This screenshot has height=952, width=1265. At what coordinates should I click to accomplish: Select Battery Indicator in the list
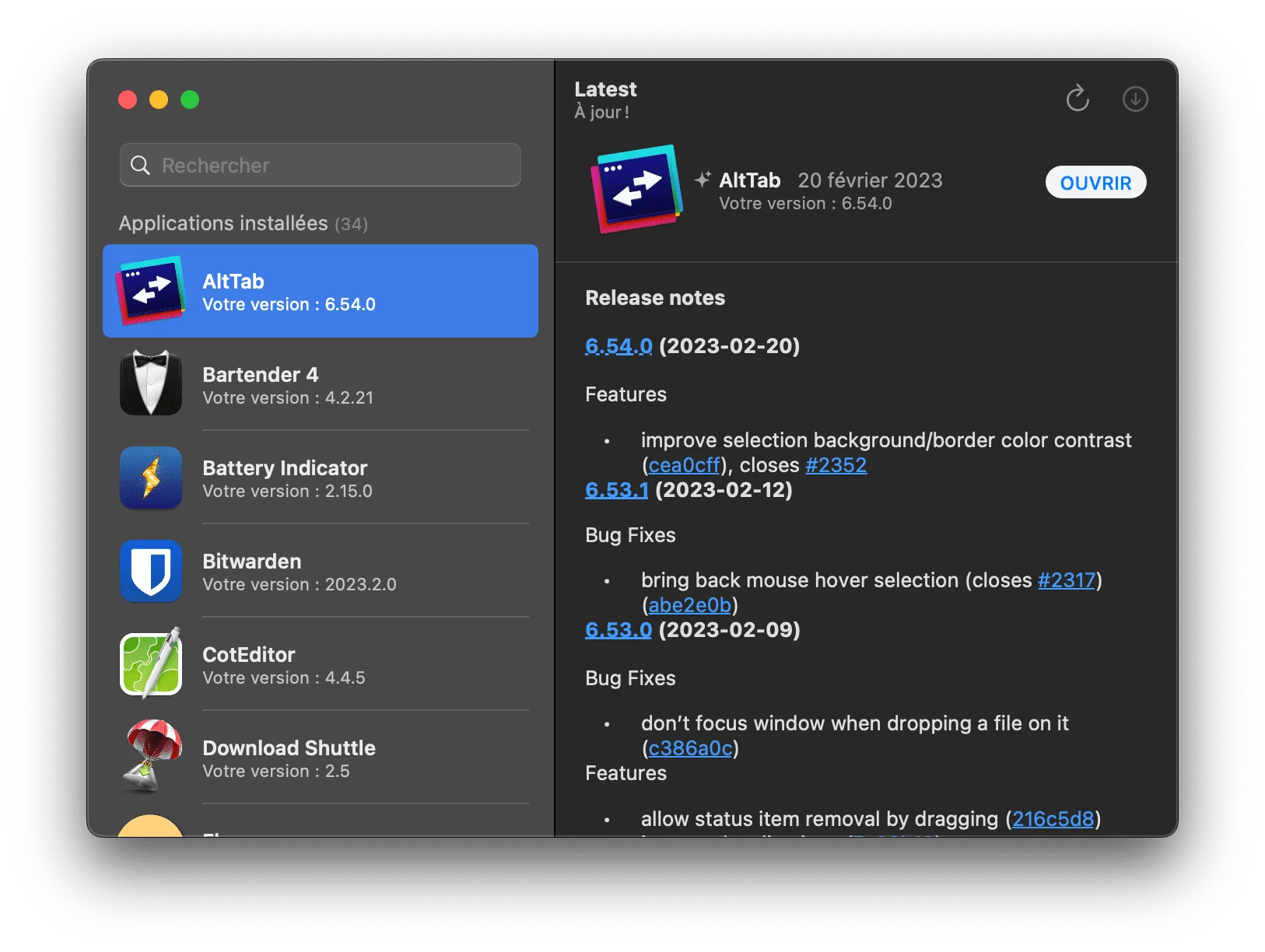(321, 478)
